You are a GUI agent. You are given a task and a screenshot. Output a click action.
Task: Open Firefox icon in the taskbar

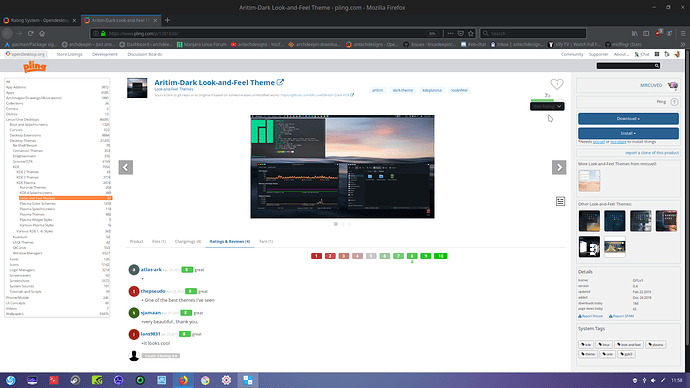pyautogui.click(x=183, y=380)
